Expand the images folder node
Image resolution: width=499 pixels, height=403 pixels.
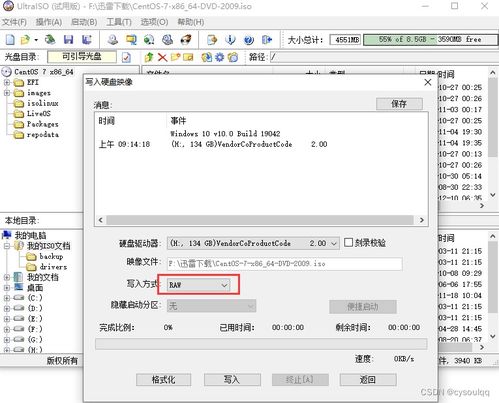point(7,93)
